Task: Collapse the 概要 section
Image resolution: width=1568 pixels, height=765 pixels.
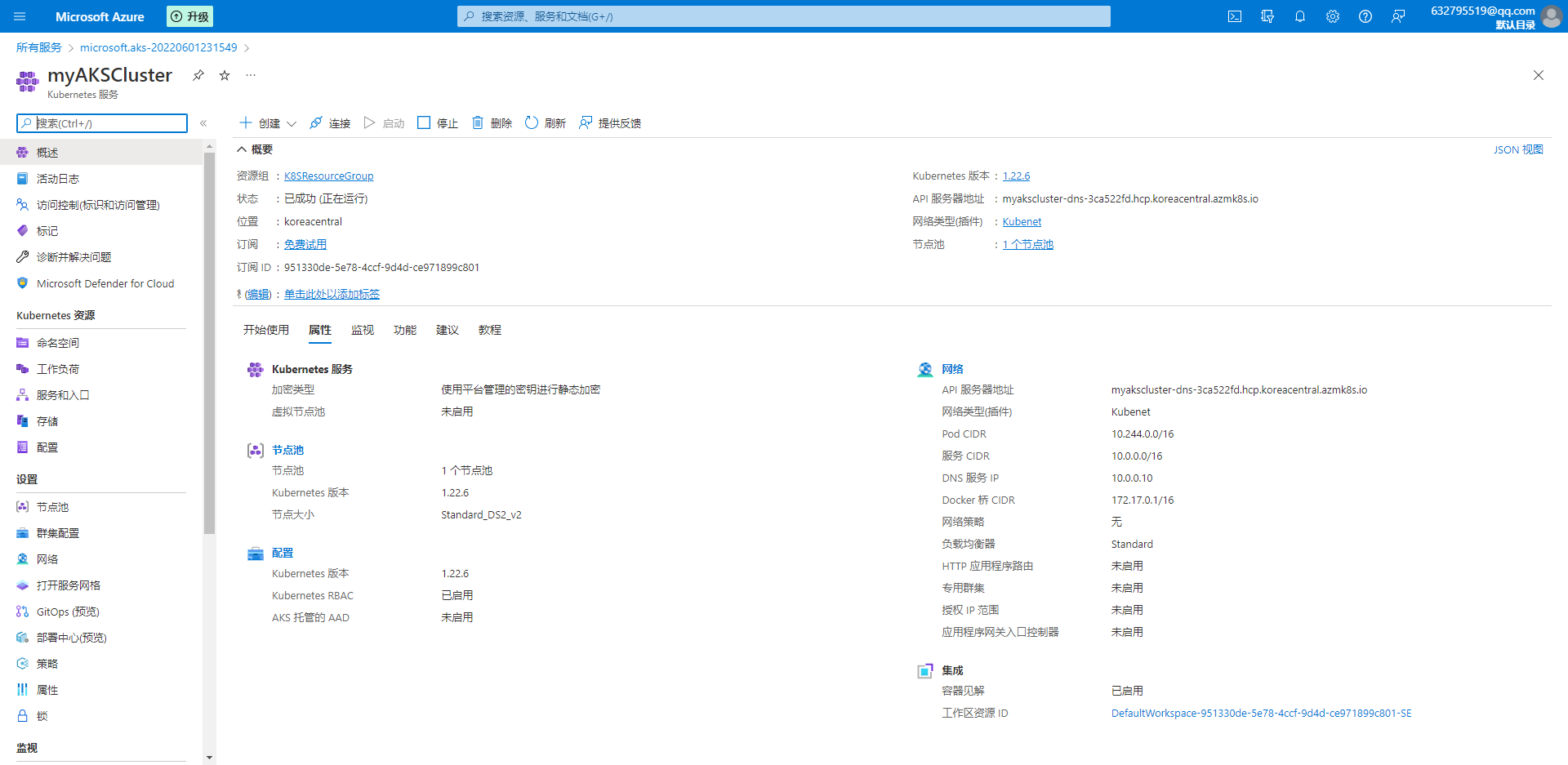Action: coord(242,149)
